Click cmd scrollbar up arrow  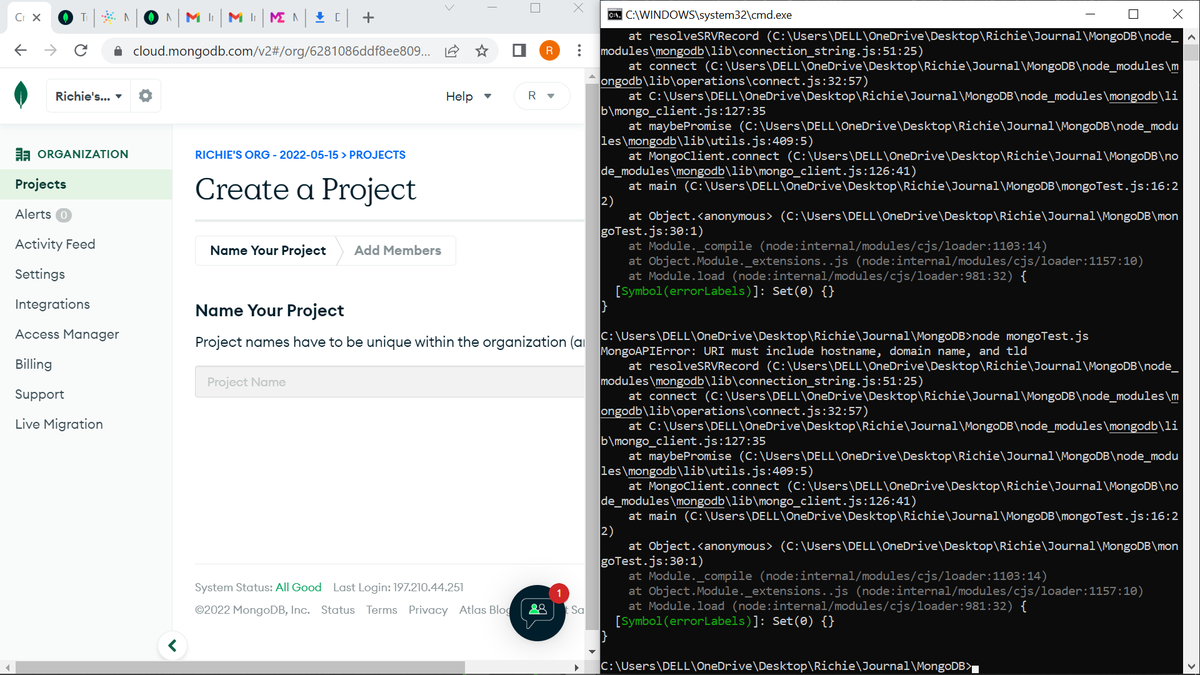[1190, 37]
